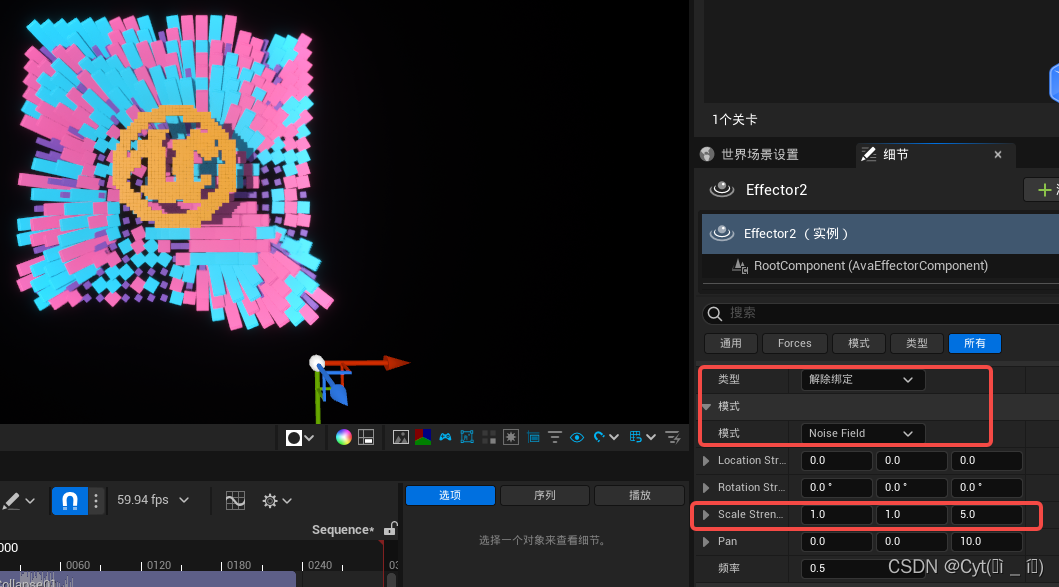Open the grid options dropdown arrow
The height and width of the screenshot is (587, 1059).
tap(651, 437)
